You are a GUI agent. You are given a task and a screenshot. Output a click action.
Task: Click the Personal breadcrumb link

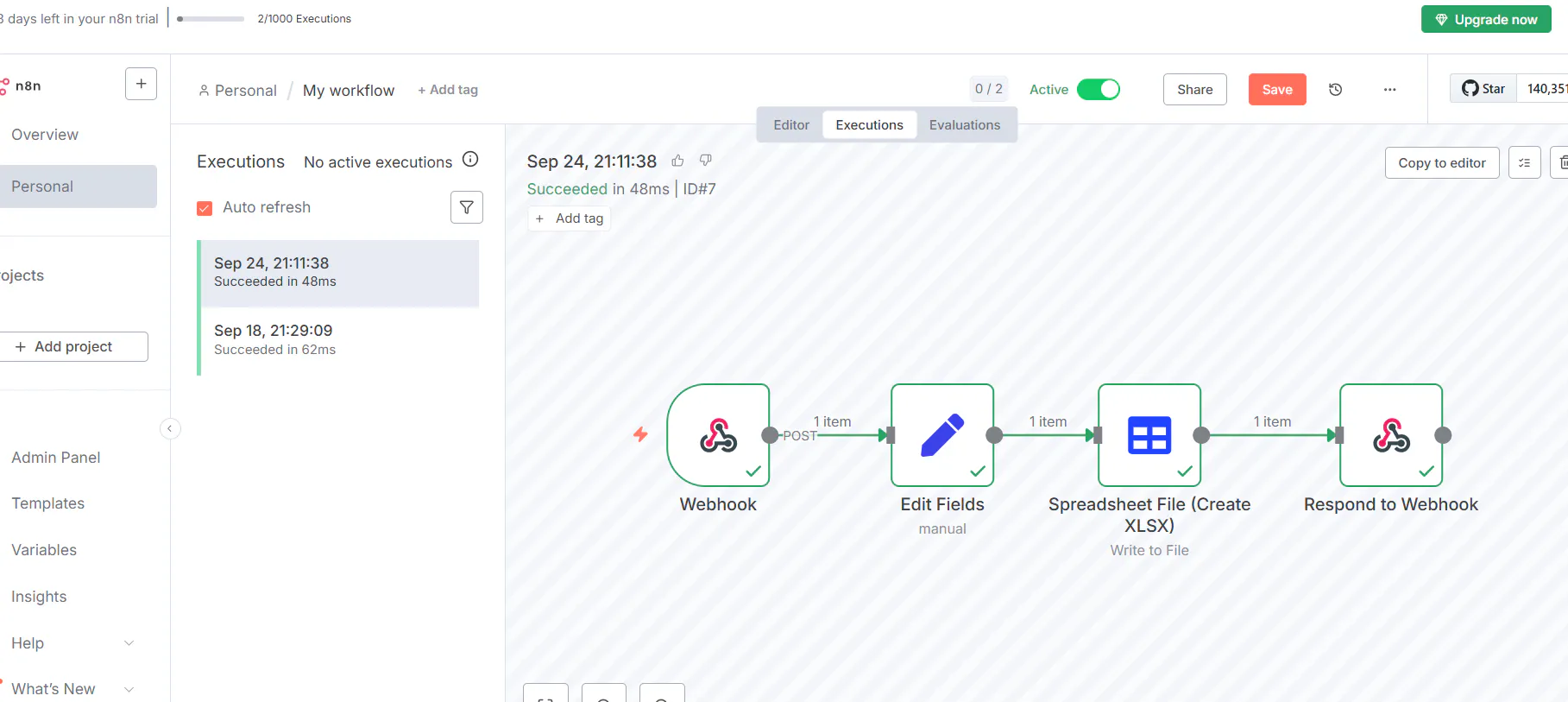(237, 91)
